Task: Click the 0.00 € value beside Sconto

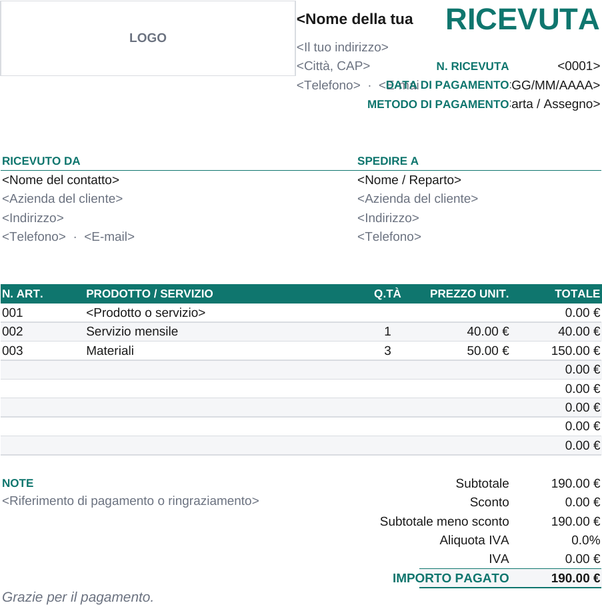Action: (582, 502)
